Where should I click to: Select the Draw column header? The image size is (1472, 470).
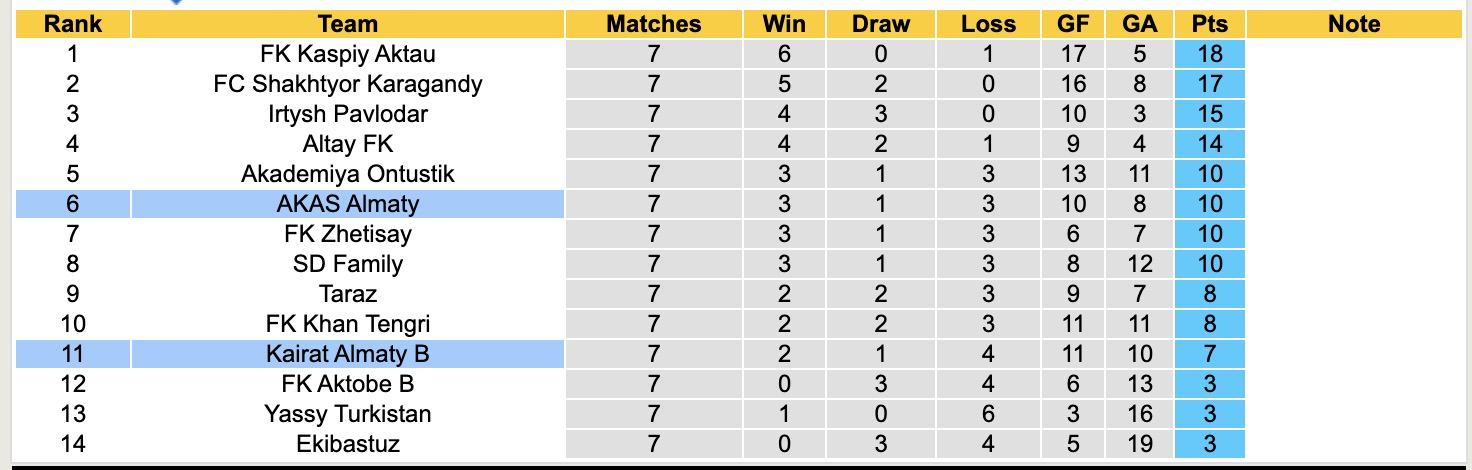coord(881,24)
